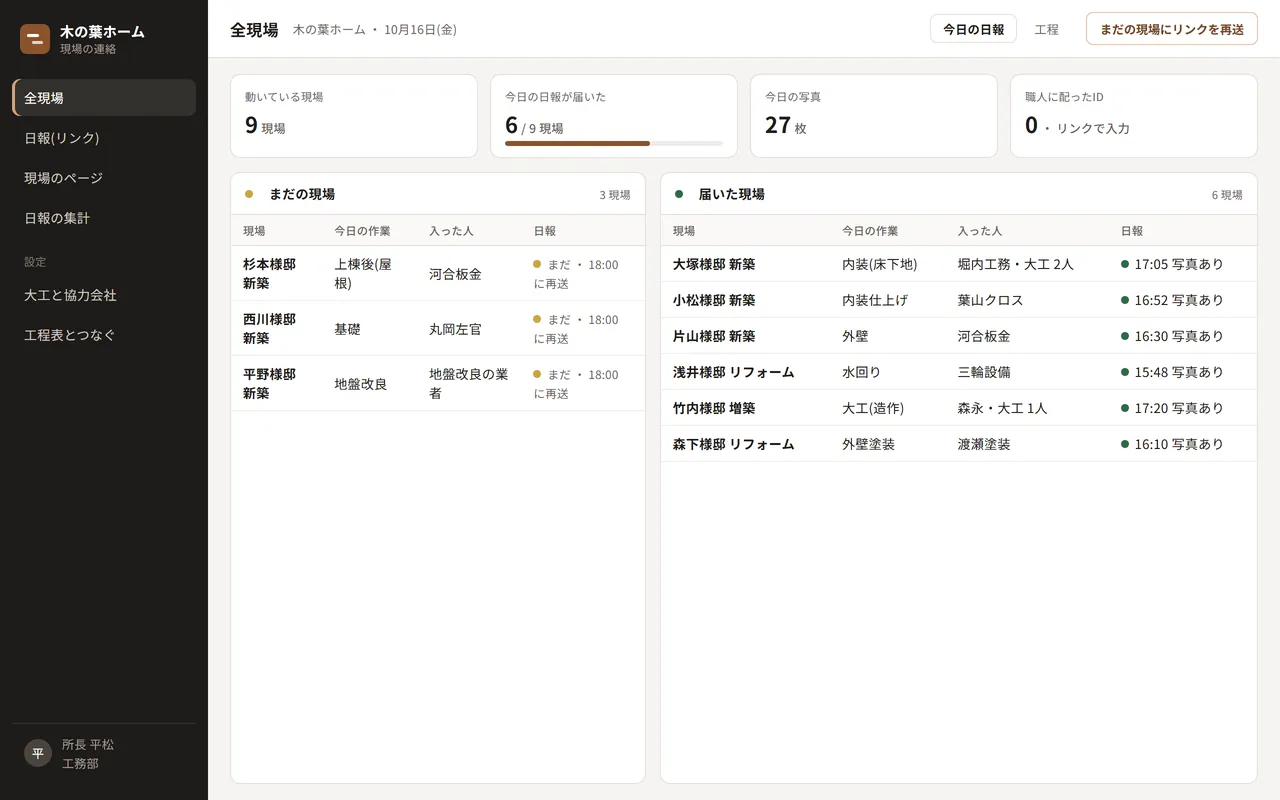Click 小松様邸 新築 site name
The image size is (1280, 800).
pyautogui.click(x=714, y=300)
